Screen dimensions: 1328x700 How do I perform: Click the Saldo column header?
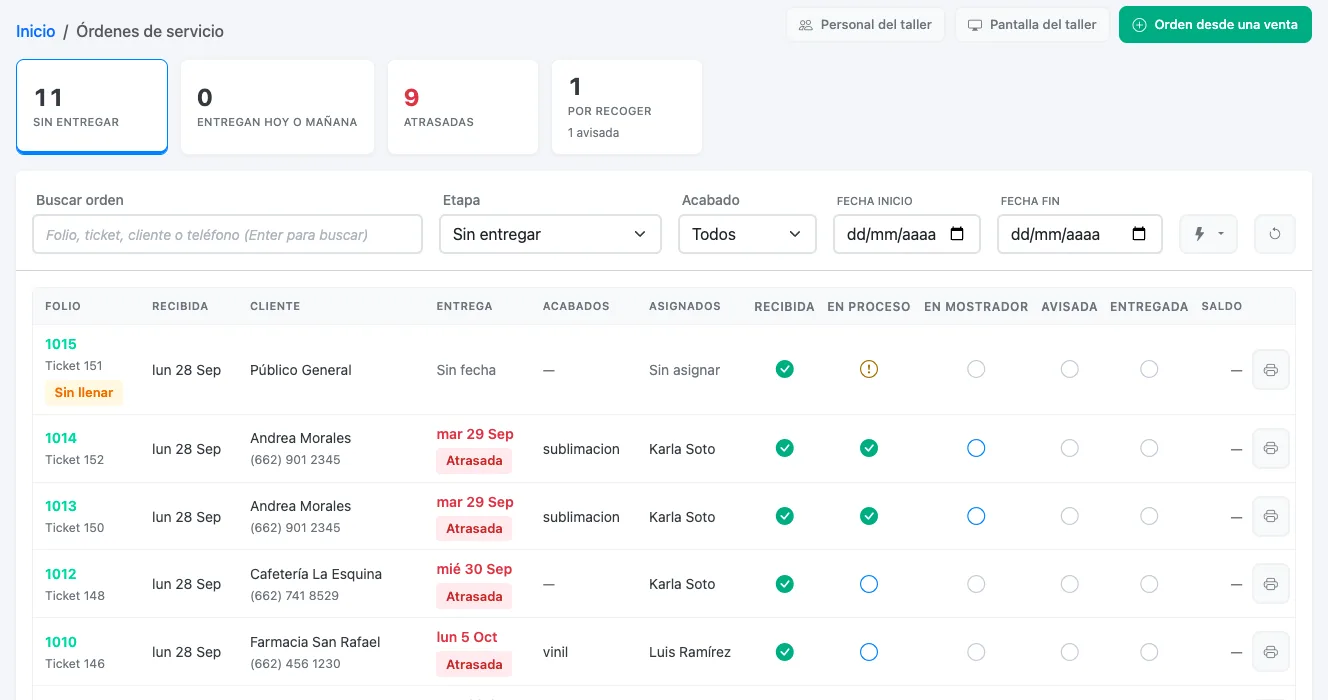click(1222, 306)
